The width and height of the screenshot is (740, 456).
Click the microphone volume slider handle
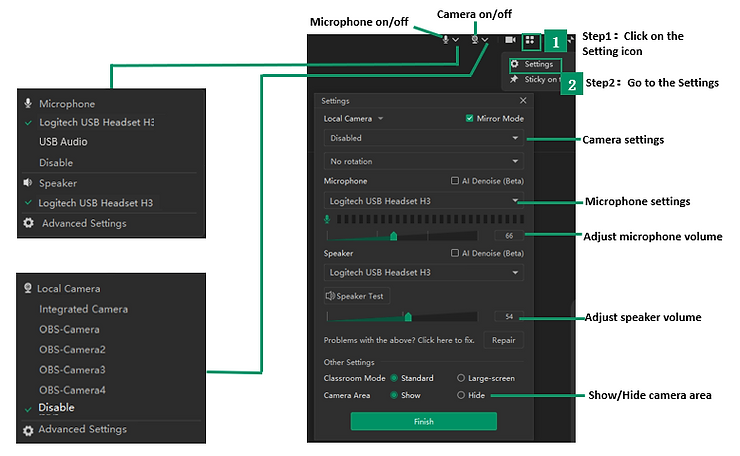[393, 236]
